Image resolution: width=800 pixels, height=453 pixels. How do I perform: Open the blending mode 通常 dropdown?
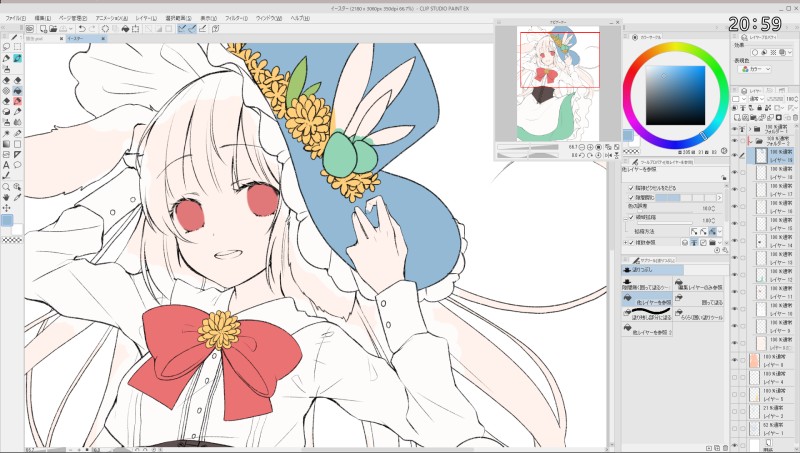point(756,99)
